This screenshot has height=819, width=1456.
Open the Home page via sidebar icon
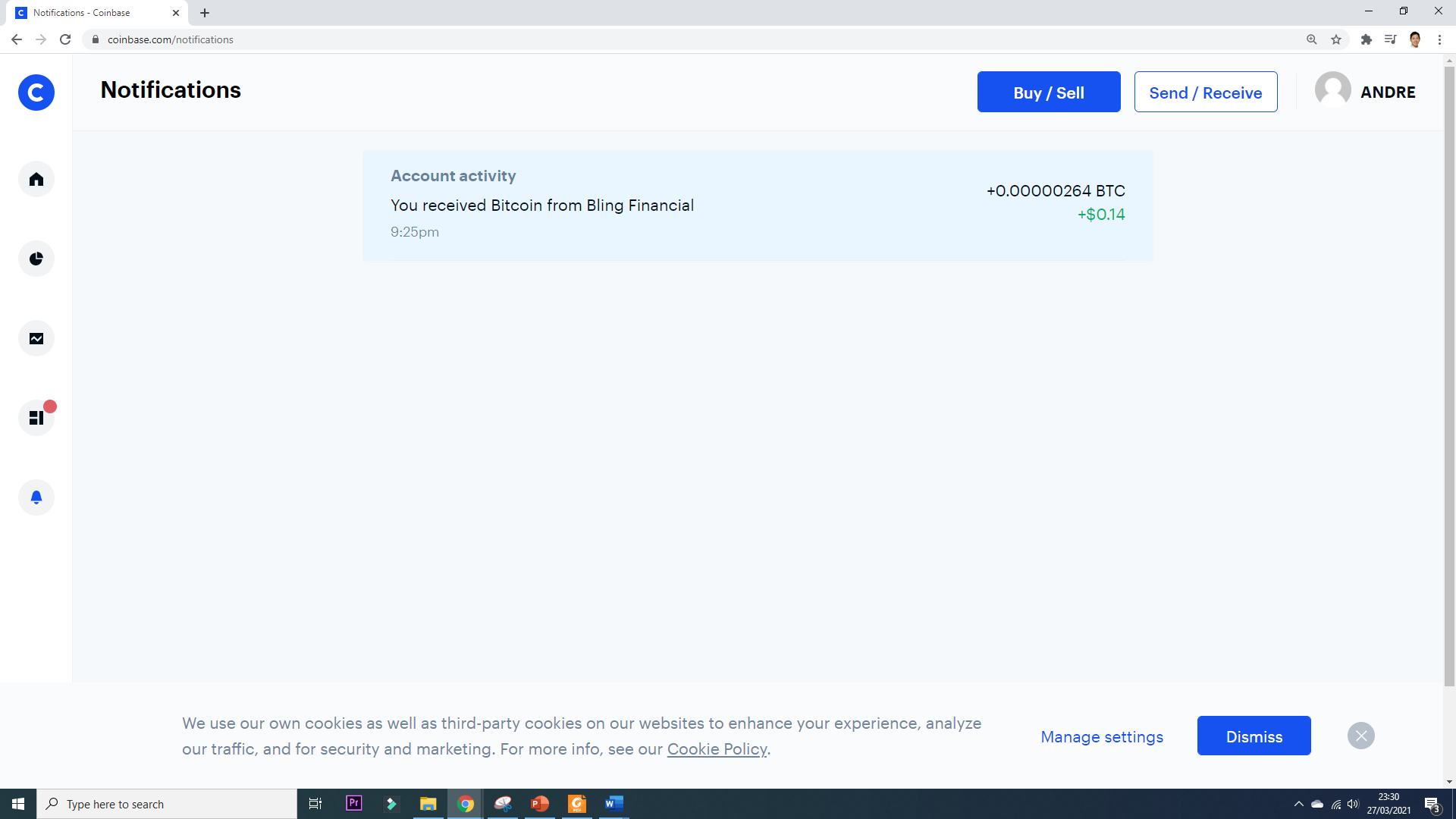[x=36, y=179]
